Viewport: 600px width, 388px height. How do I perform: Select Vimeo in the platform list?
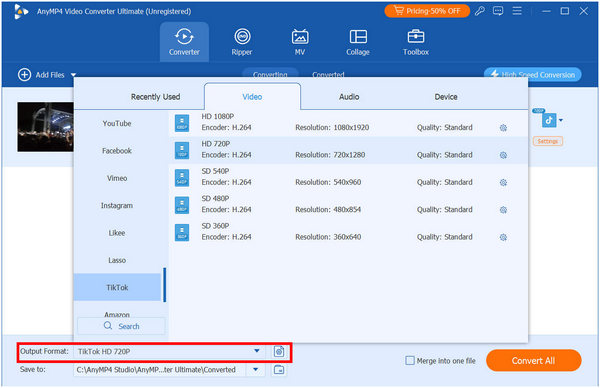tap(117, 178)
